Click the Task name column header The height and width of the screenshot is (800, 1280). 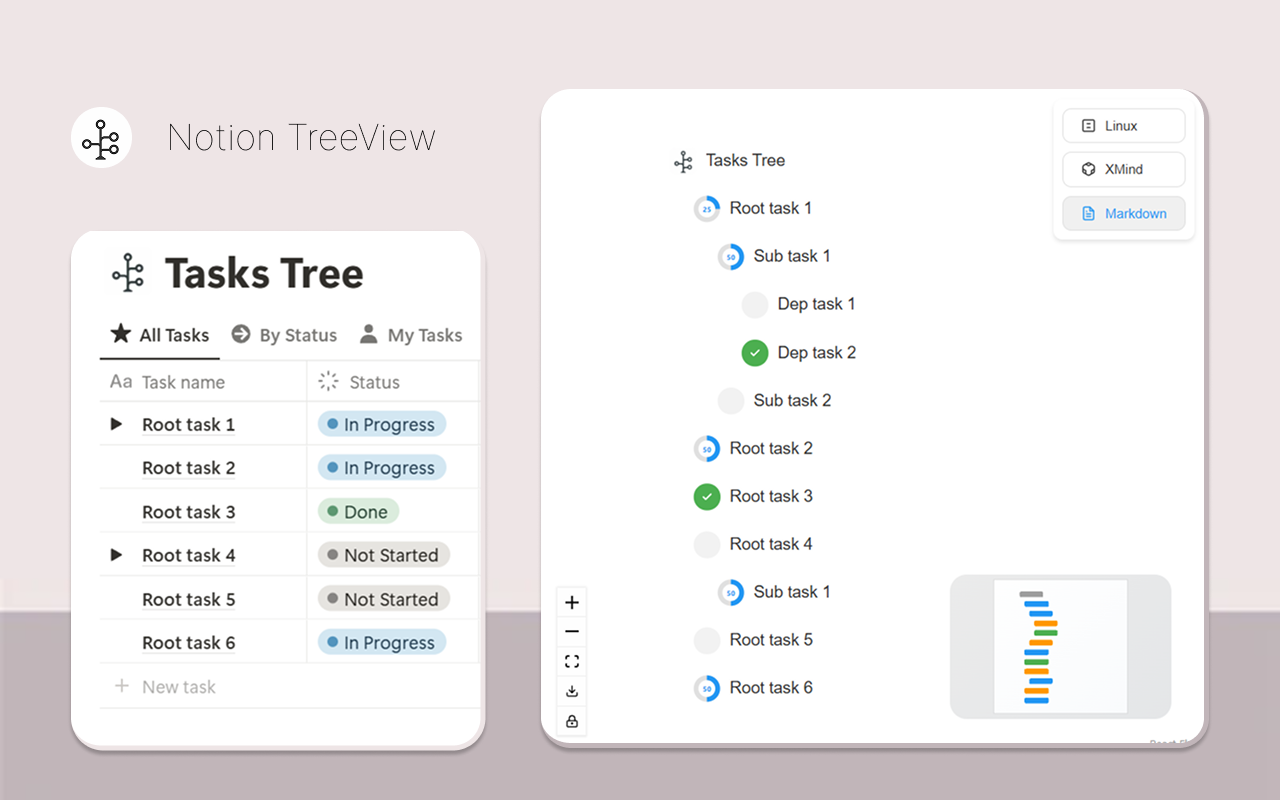pos(203,381)
